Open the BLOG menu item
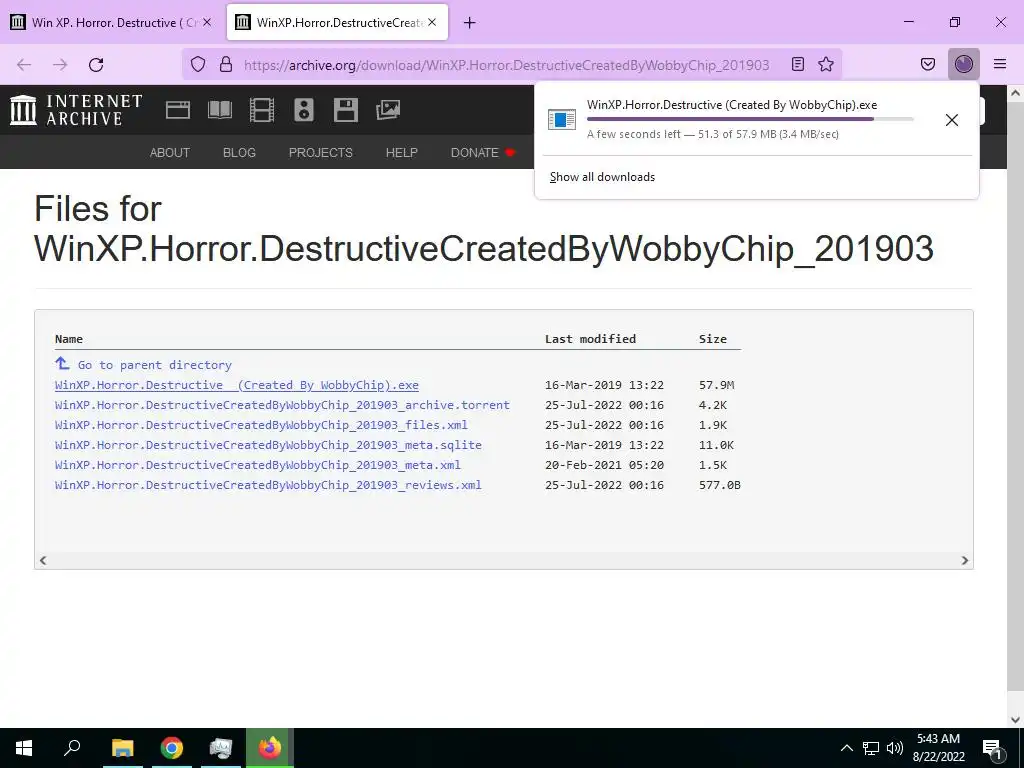 pos(239,152)
